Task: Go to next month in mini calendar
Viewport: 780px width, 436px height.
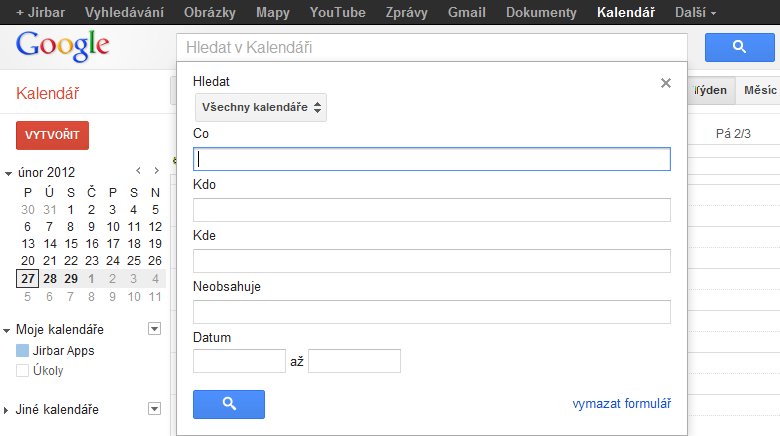Action: point(155,171)
